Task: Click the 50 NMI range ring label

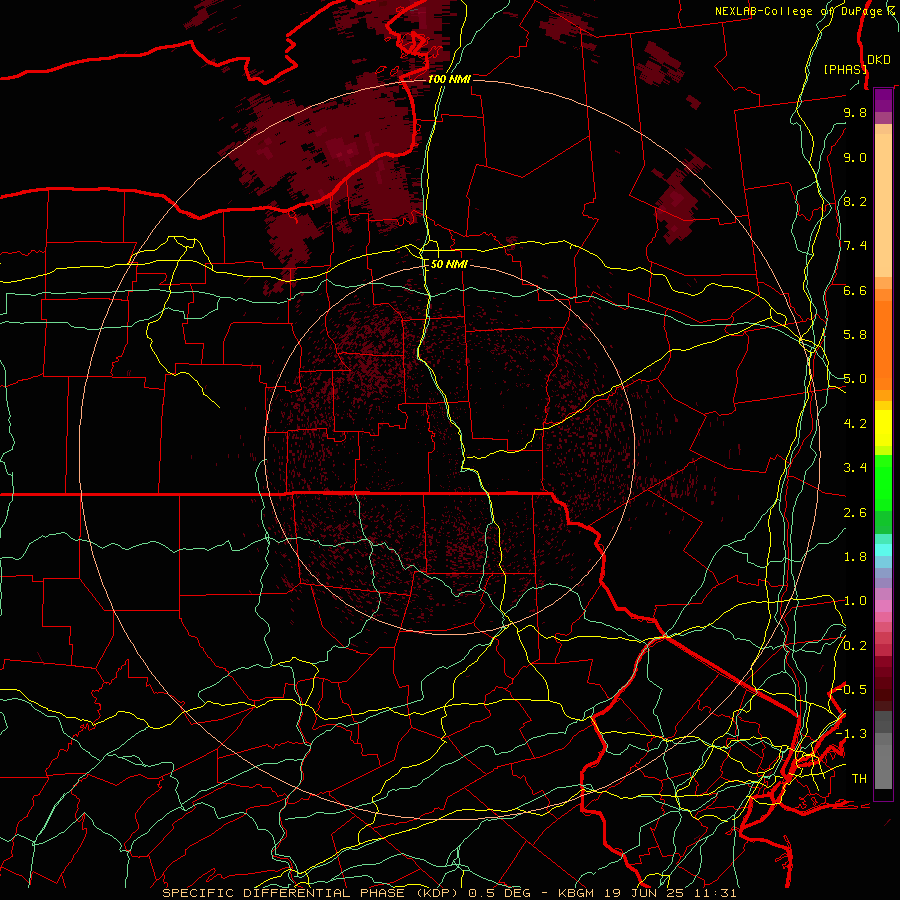Action: 449,264
